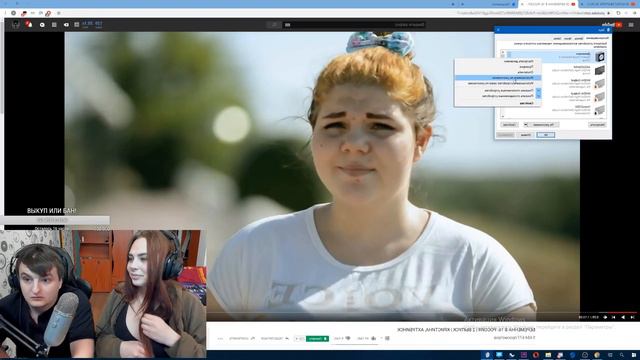The height and width of the screenshot is (360, 640).
Task: Open the YouTube hamburger guide menu
Action: (x=631, y=24)
